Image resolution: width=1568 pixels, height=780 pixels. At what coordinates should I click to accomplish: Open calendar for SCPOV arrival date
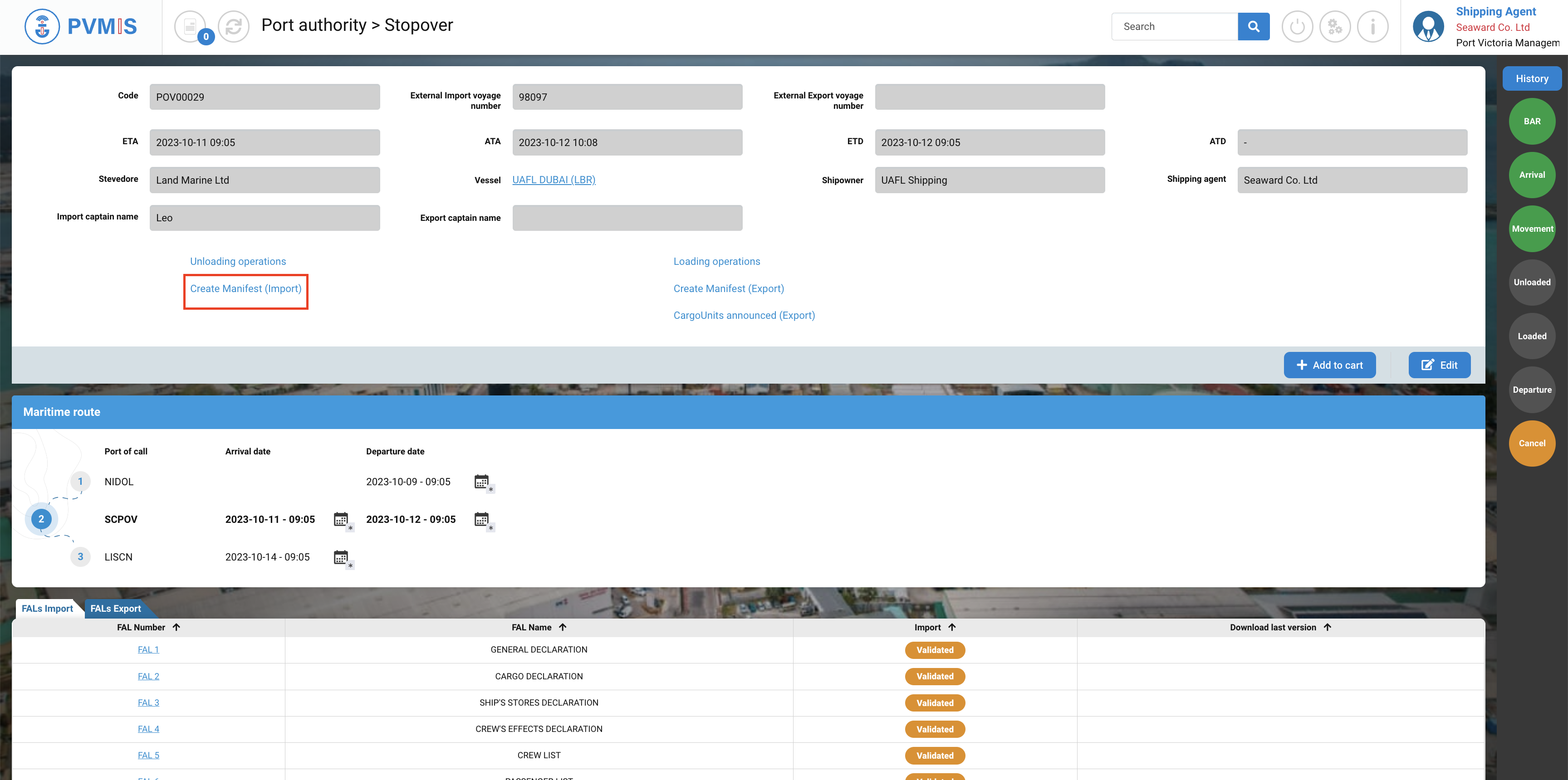(341, 520)
